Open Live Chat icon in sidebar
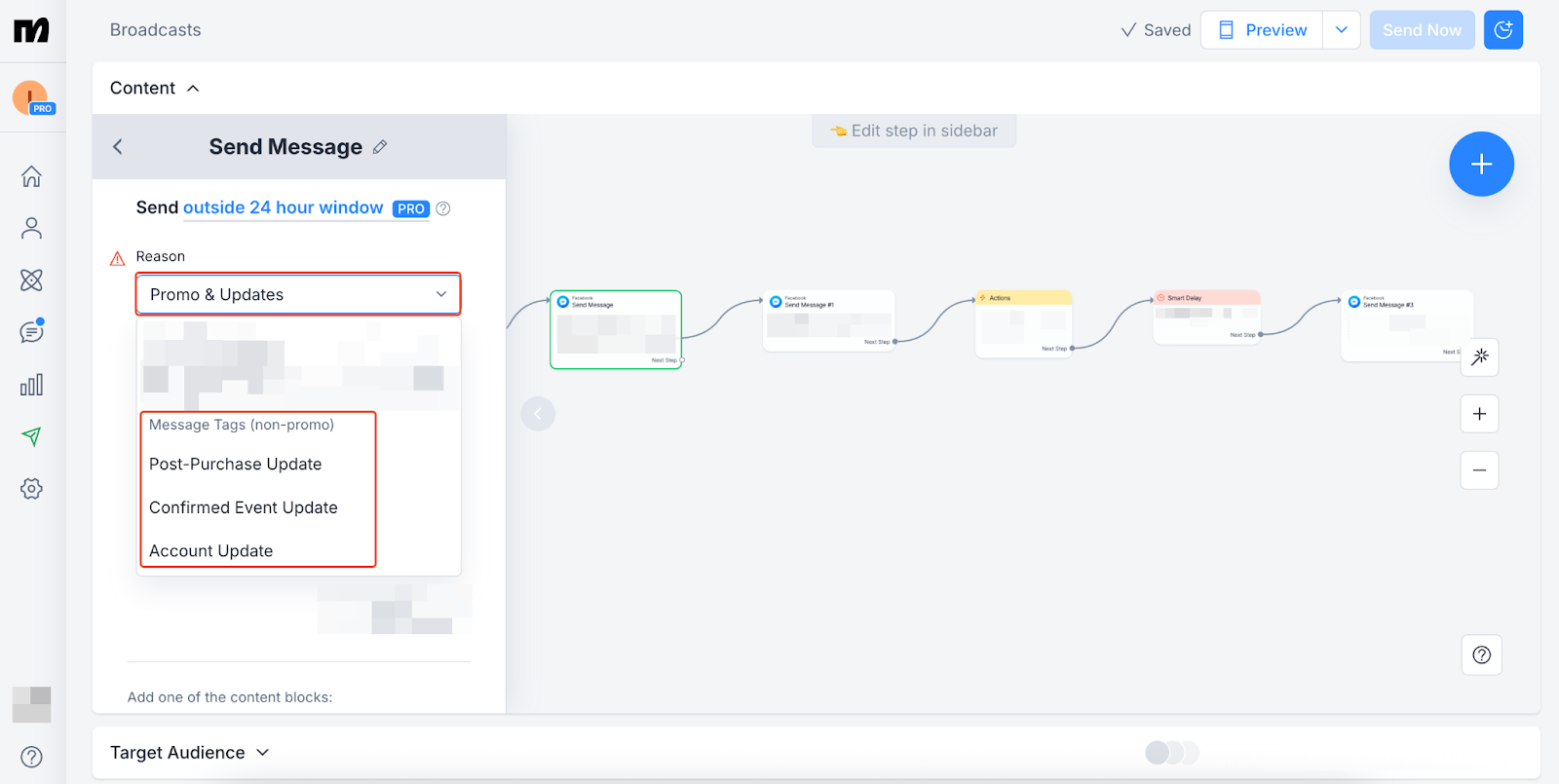This screenshot has height=784, width=1559. click(x=31, y=332)
